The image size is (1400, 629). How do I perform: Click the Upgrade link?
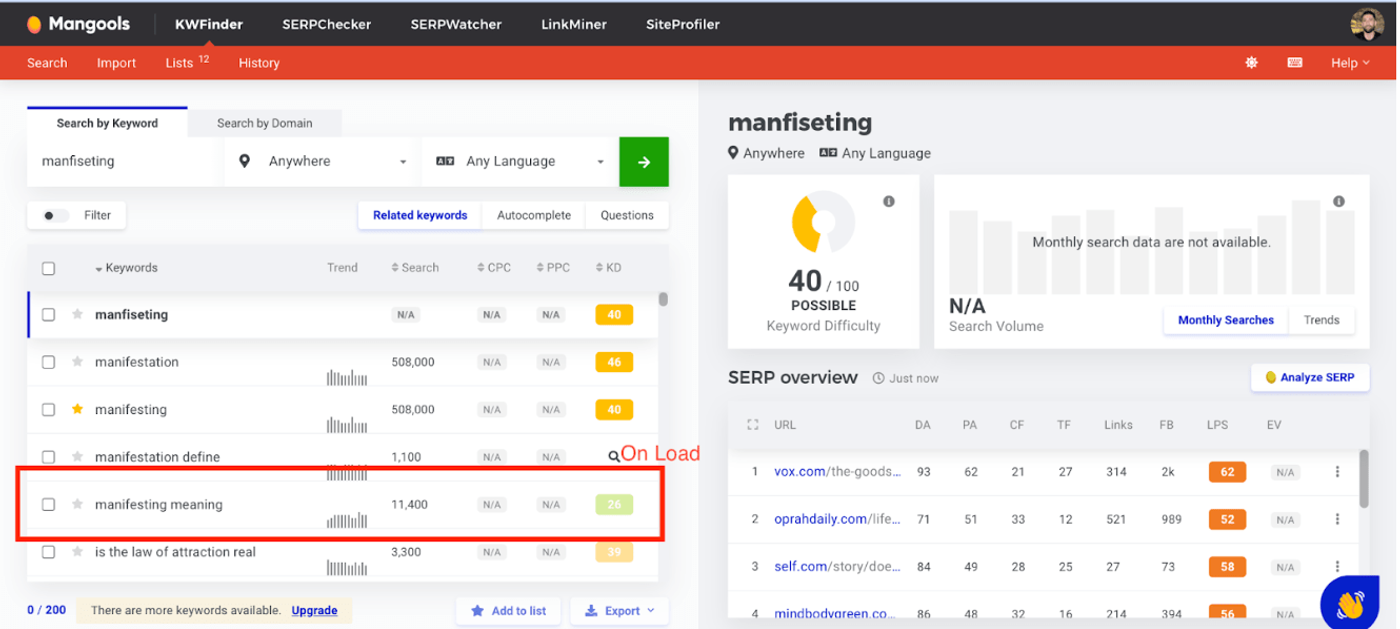tap(314, 610)
